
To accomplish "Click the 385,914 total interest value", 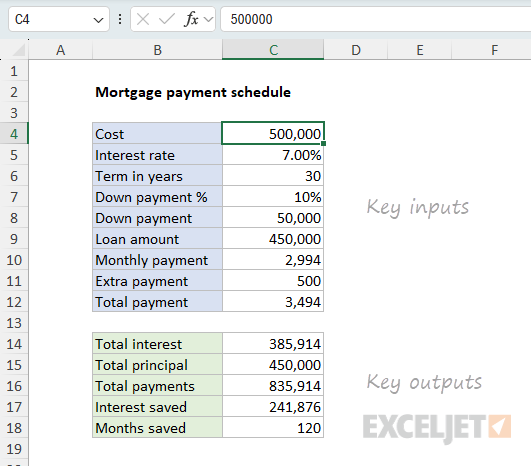I will click(273, 344).
